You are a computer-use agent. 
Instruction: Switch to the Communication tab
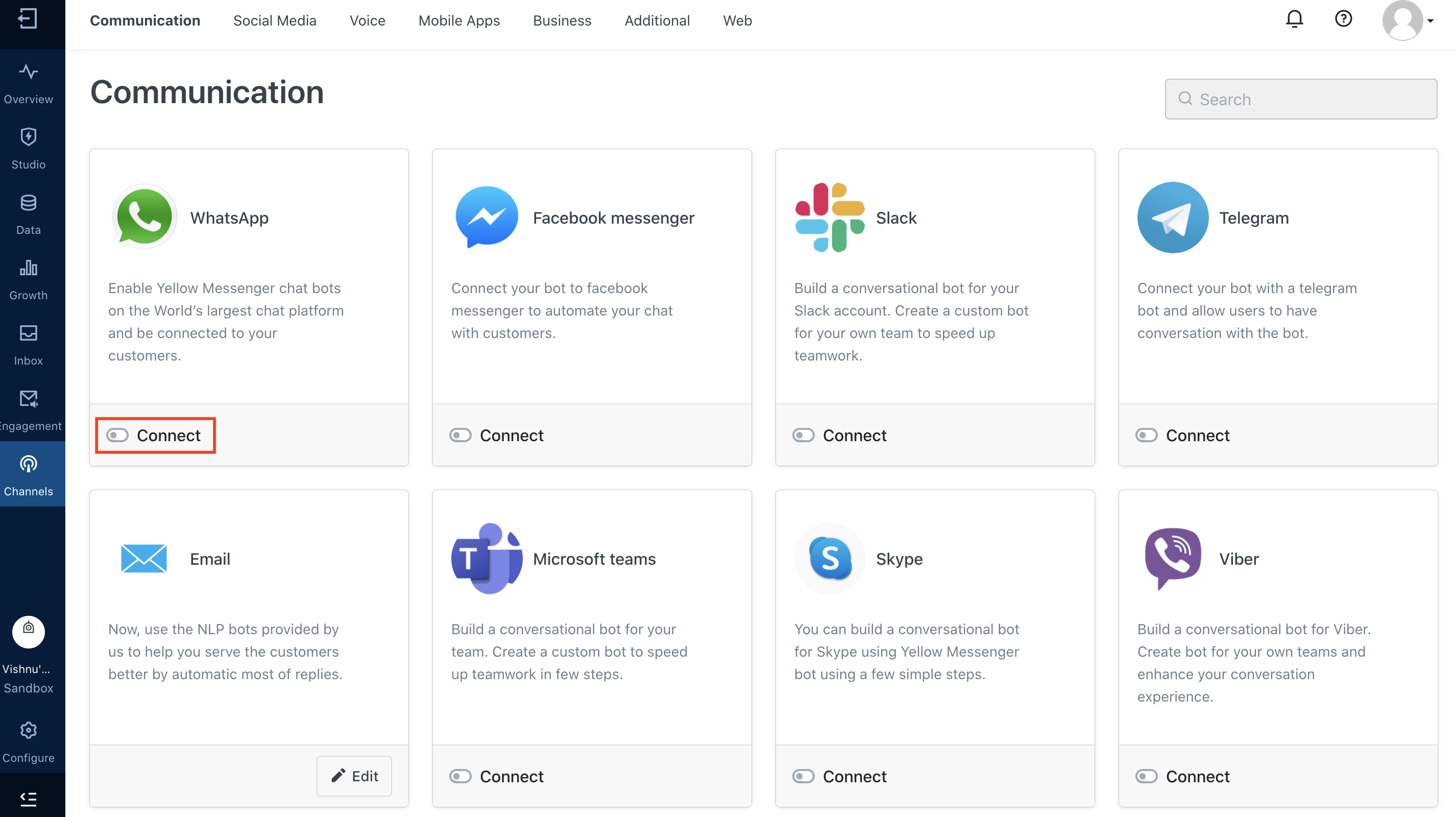pyautogui.click(x=144, y=20)
